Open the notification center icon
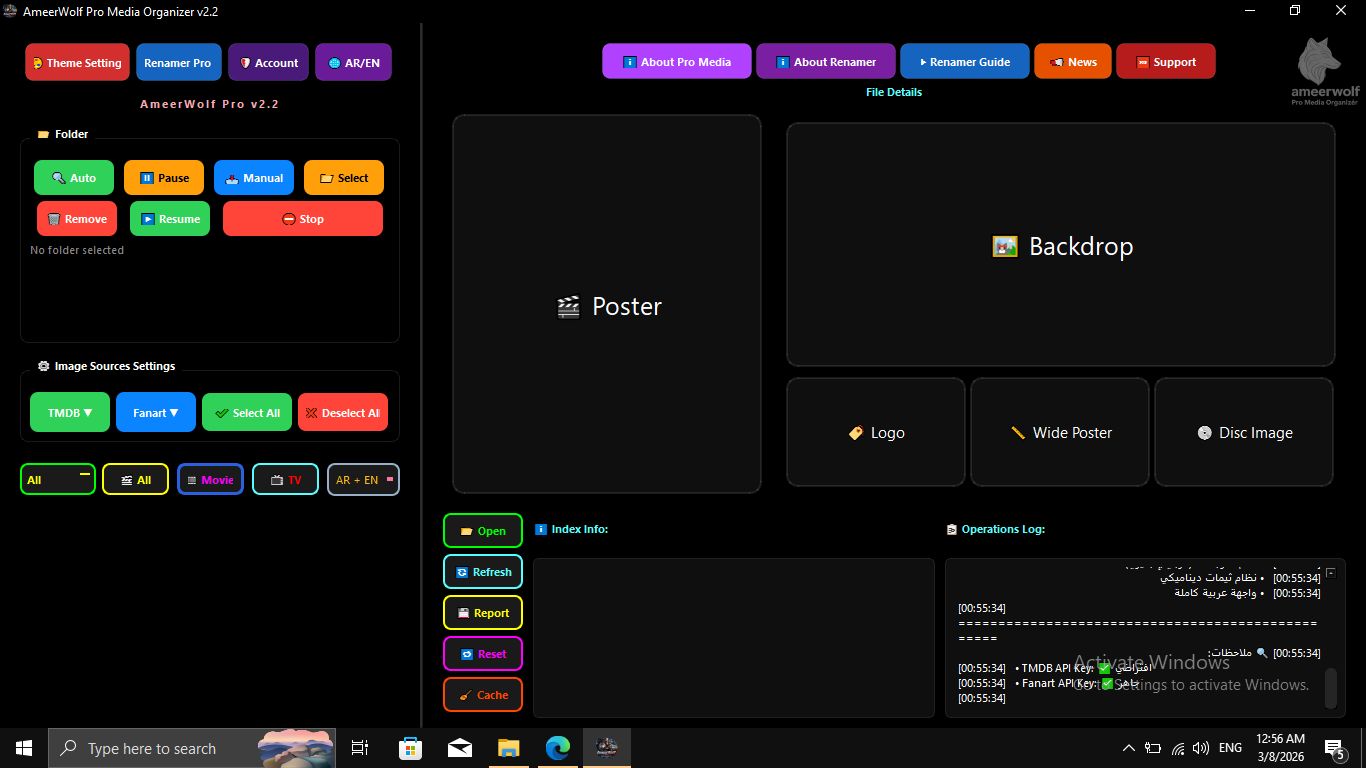 pyautogui.click(x=1335, y=748)
